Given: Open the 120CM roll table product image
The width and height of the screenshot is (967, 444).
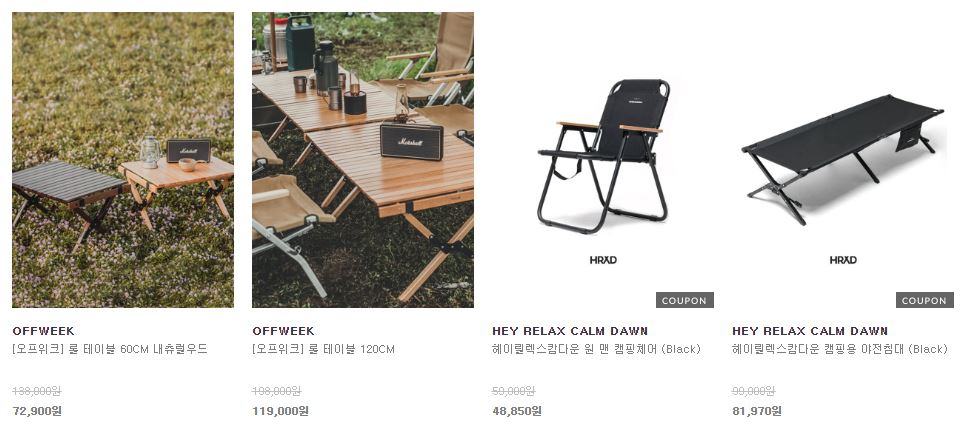Looking at the screenshot, I should tap(363, 160).
